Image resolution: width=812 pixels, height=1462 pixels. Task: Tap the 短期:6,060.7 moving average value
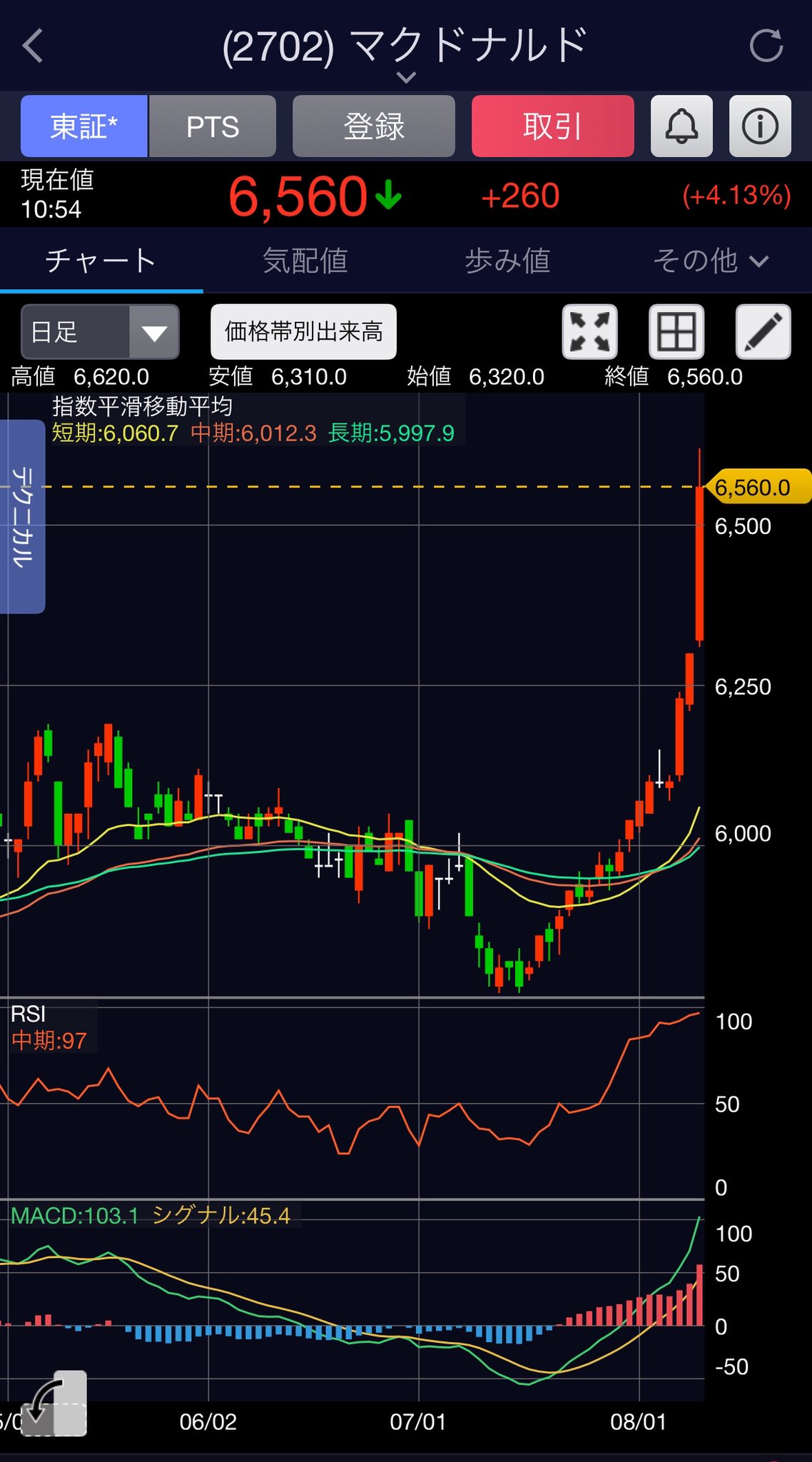point(115,433)
